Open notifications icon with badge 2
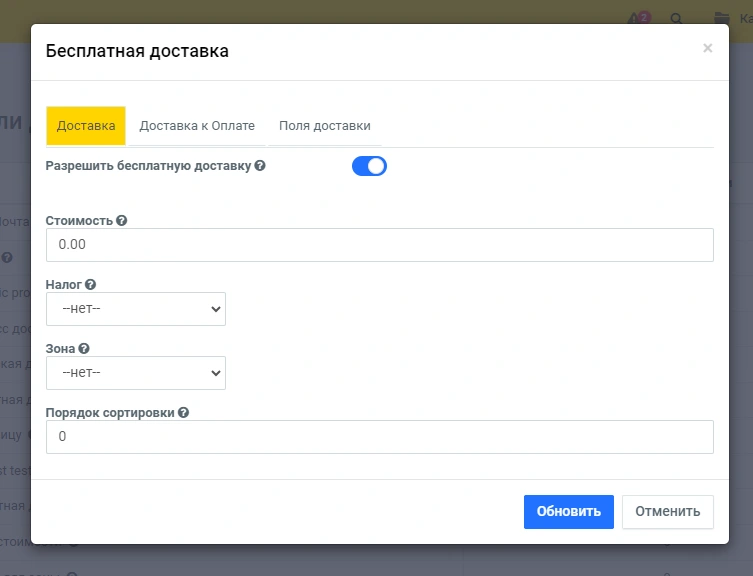The image size is (753, 576). (x=635, y=18)
